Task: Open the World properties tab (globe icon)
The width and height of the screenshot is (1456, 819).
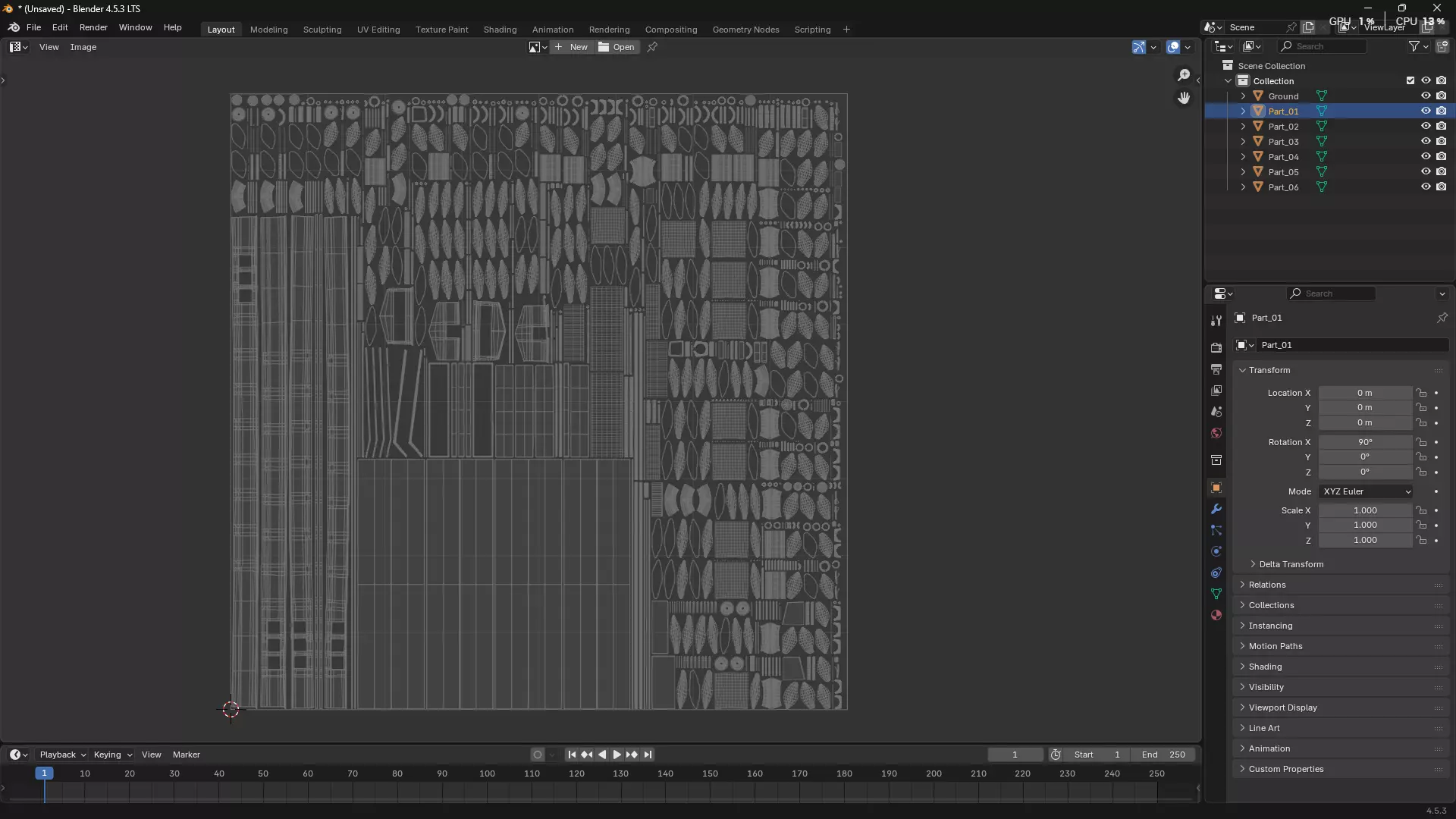Action: pyautogui.click(x=1216, y=433)
